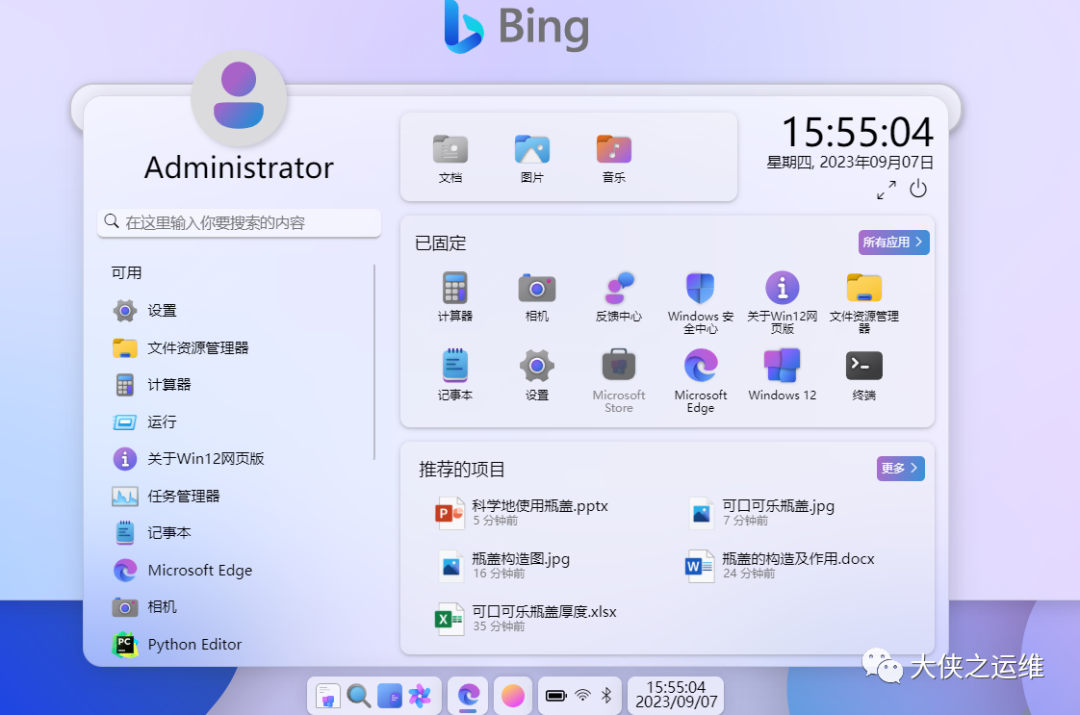
Task: Click the Bluetooth icon in taskbar tray
Action: point(606,695)
